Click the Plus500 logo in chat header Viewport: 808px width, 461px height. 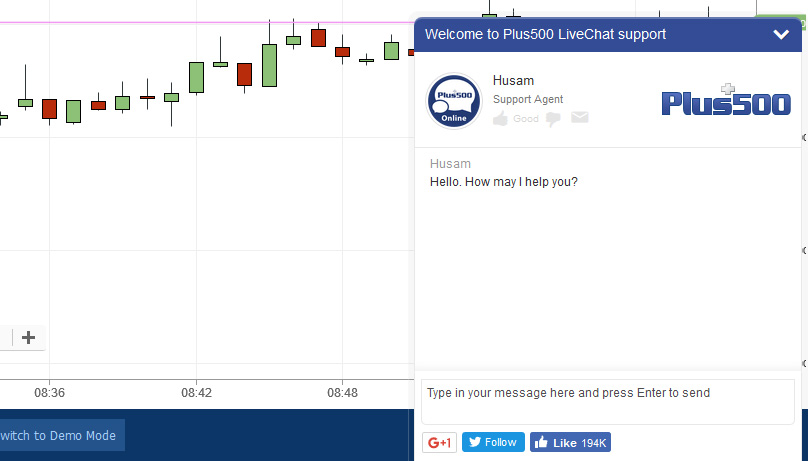pos(726,100)
